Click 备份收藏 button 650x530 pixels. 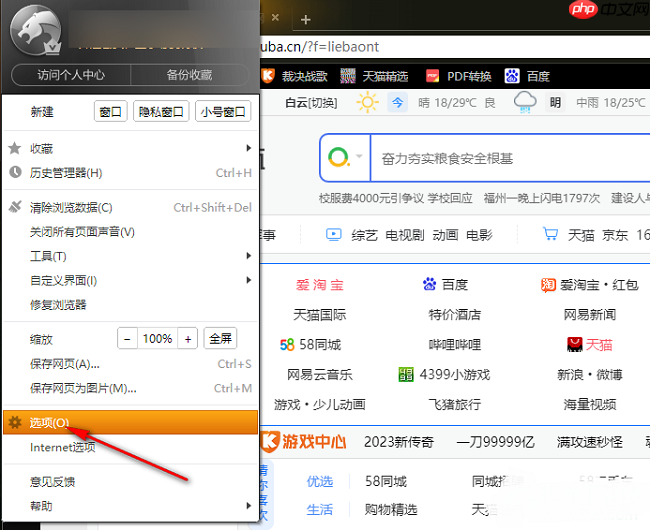[190, 75]
